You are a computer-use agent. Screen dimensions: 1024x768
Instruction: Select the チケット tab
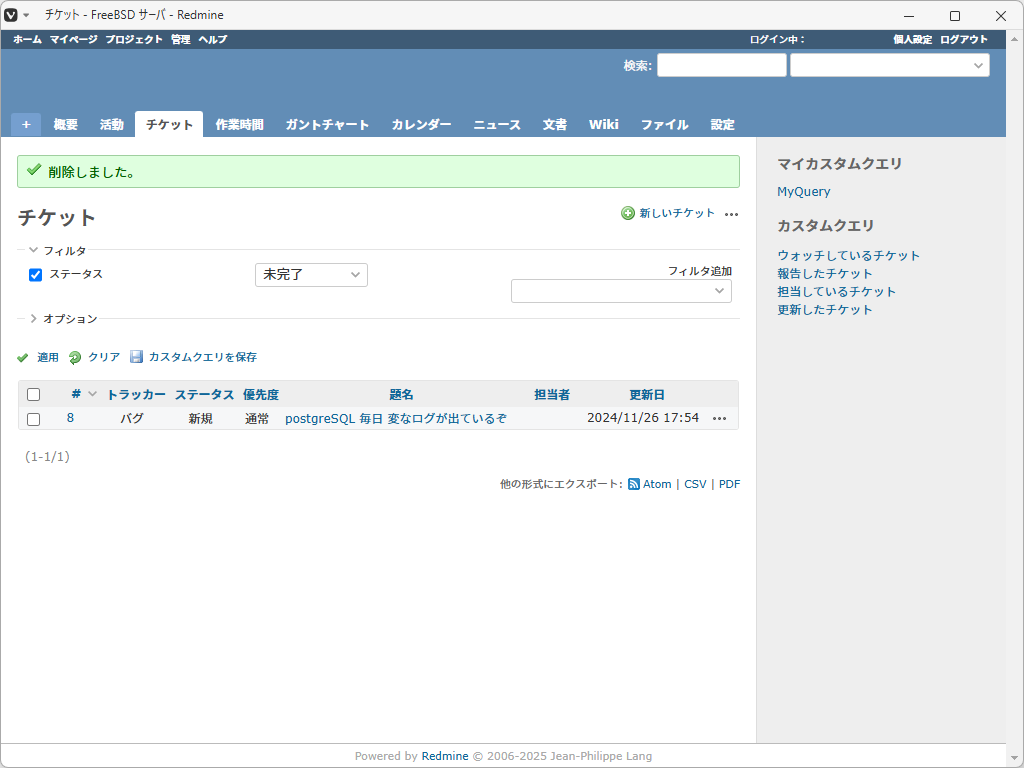(x=169, y=124)
